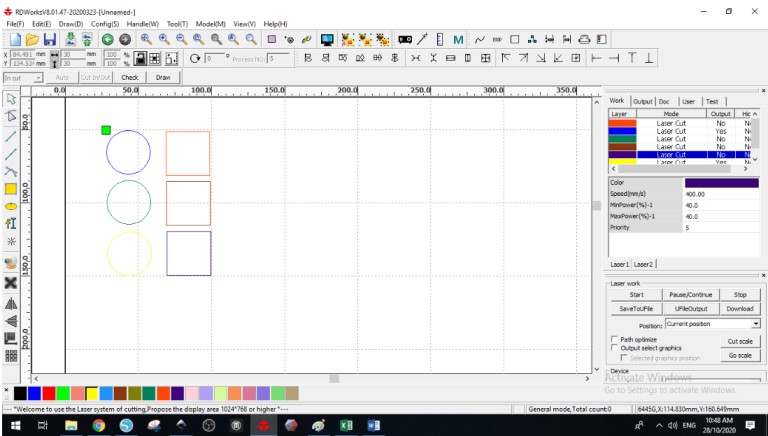Click the SaveToUFile button
768x436 pixels.
coord(636,309)
